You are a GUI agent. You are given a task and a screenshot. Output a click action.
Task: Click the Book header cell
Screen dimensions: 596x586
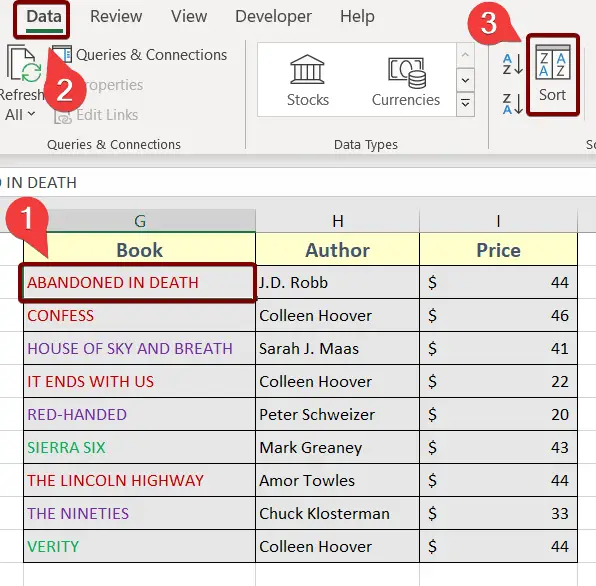pos(139,250)
